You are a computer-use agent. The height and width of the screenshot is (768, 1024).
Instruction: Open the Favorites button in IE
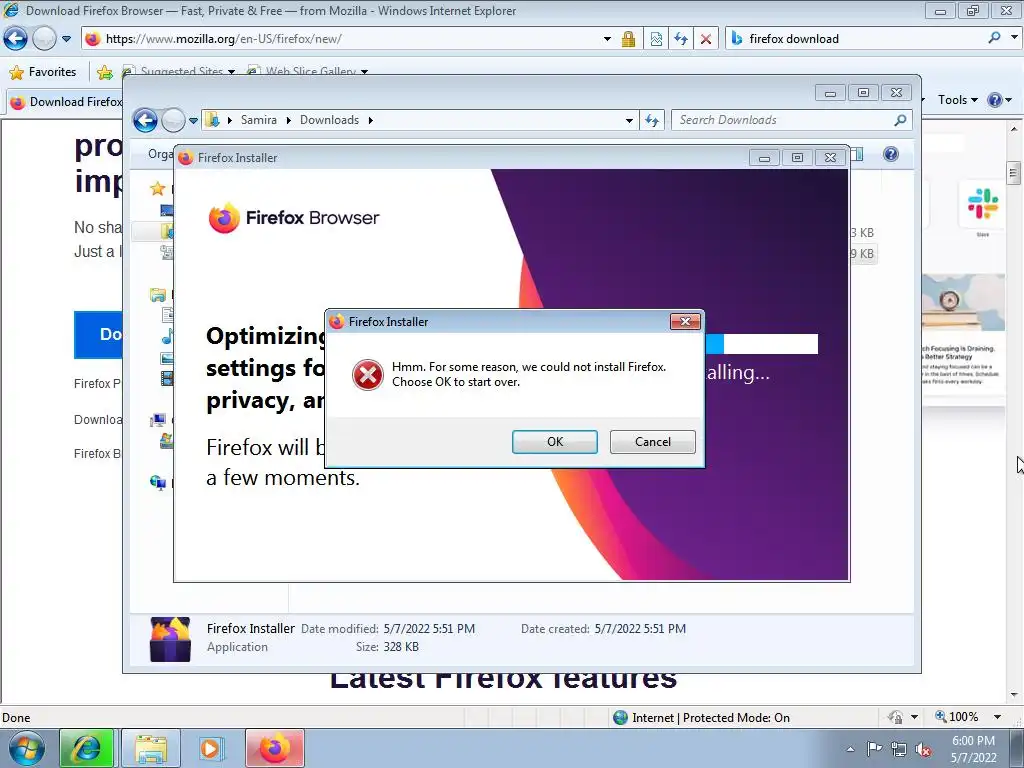pyautogui.click(x=43, y=72)
